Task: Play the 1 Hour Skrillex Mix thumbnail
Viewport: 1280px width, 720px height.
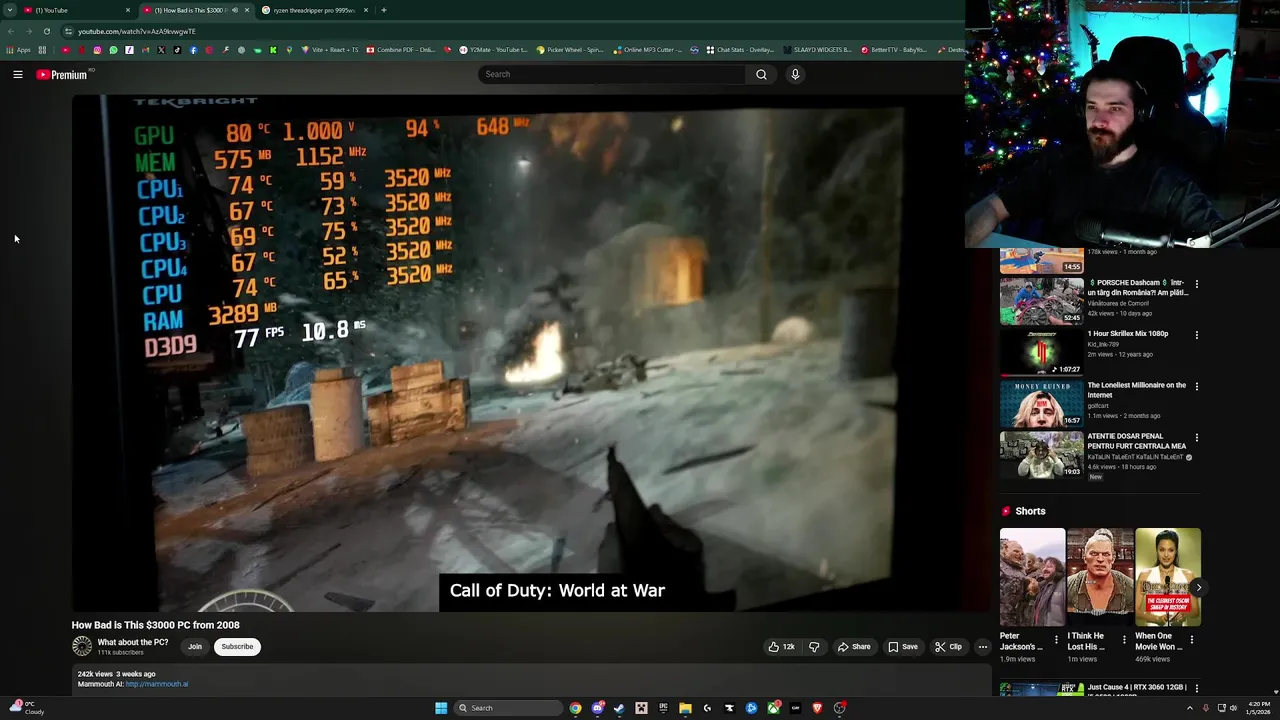Action: pyautogui.click(x=1041, y=352)
